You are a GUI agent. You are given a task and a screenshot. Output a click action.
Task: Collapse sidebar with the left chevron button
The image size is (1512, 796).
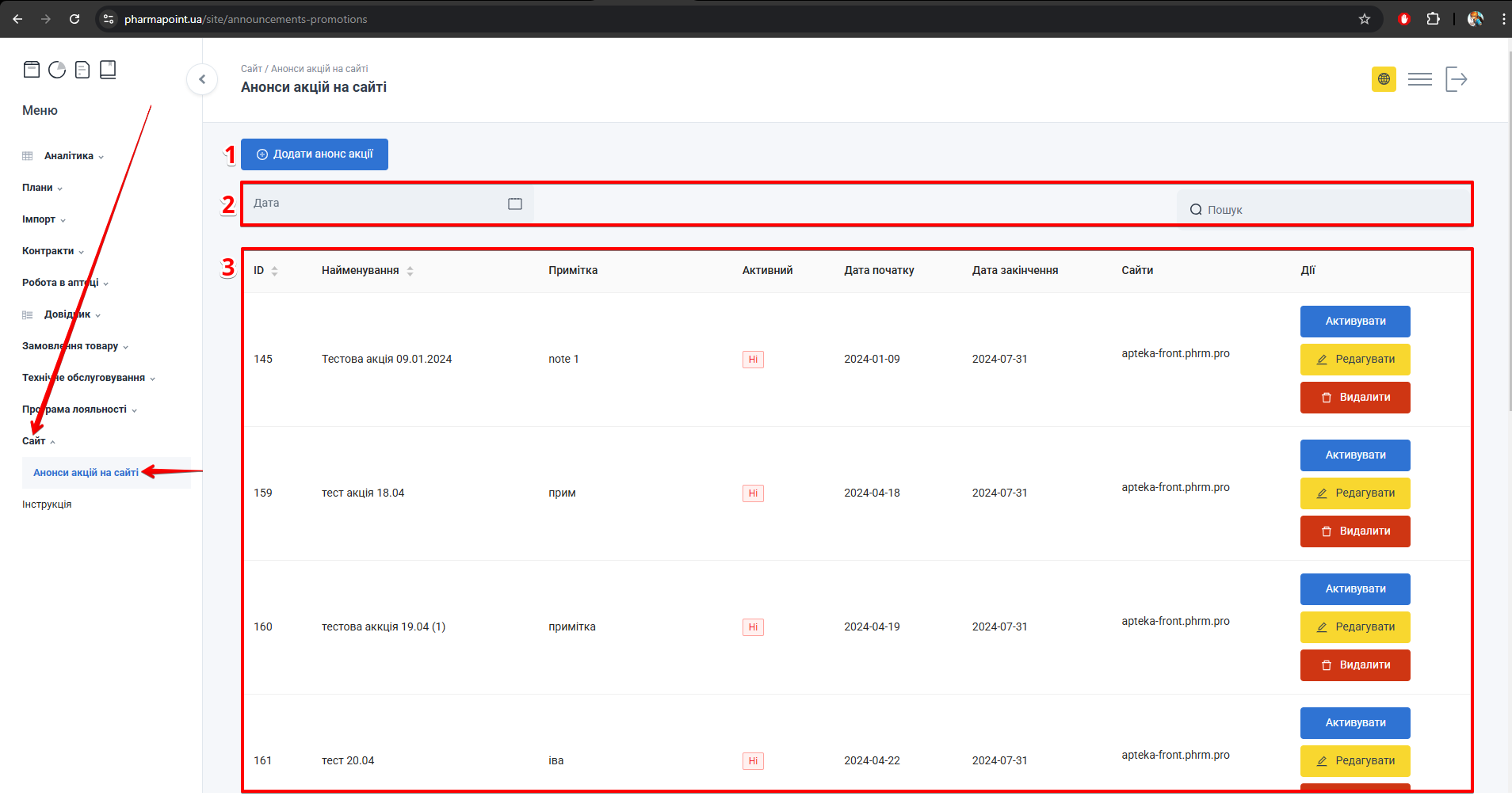(202, 79)
